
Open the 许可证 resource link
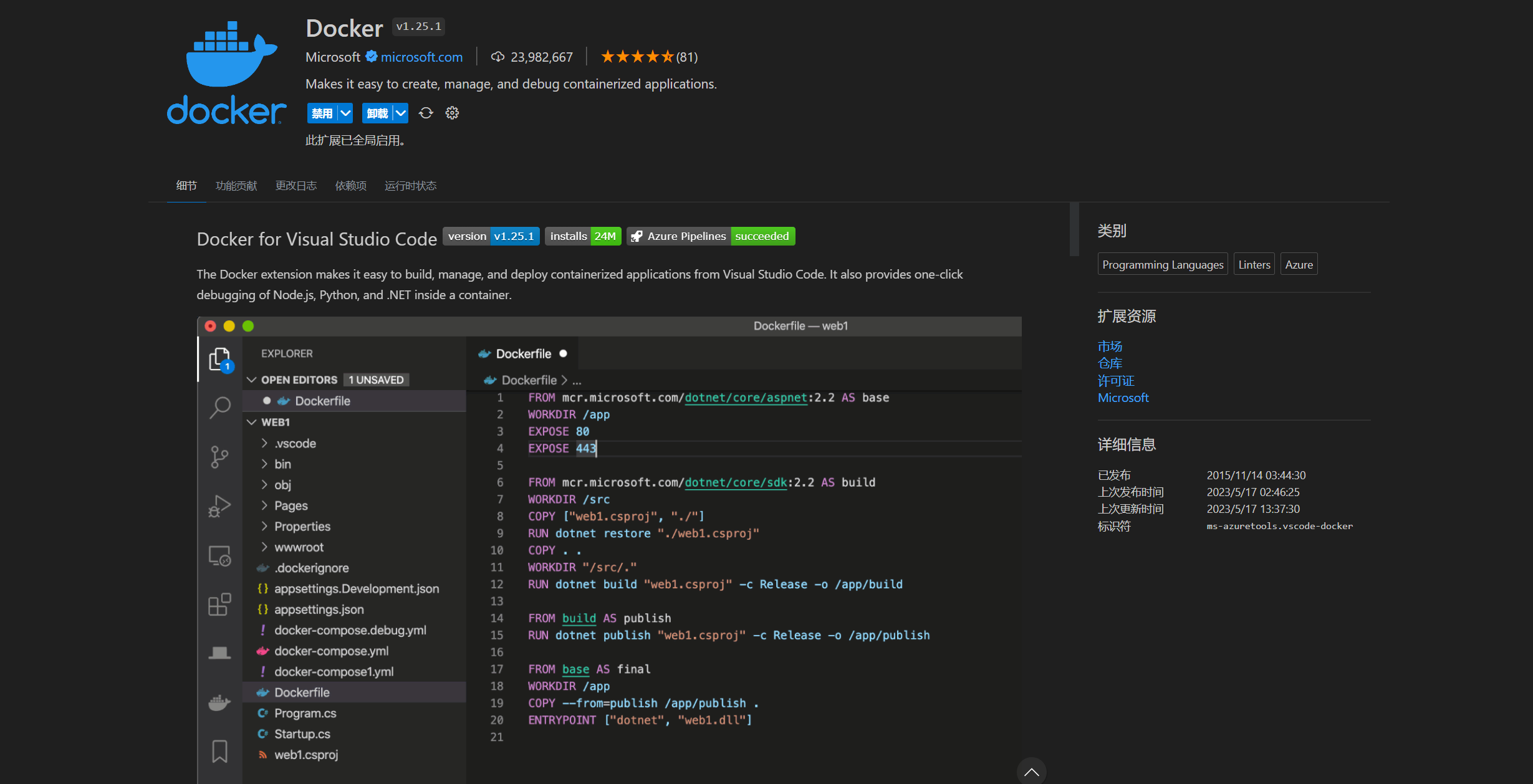(x=1116, y=381)
